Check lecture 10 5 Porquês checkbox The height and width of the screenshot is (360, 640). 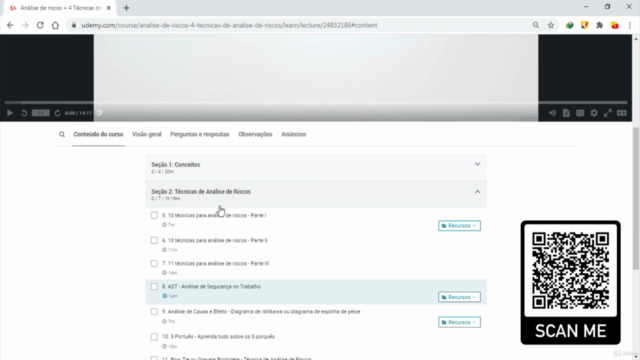(x=154, y=337)
